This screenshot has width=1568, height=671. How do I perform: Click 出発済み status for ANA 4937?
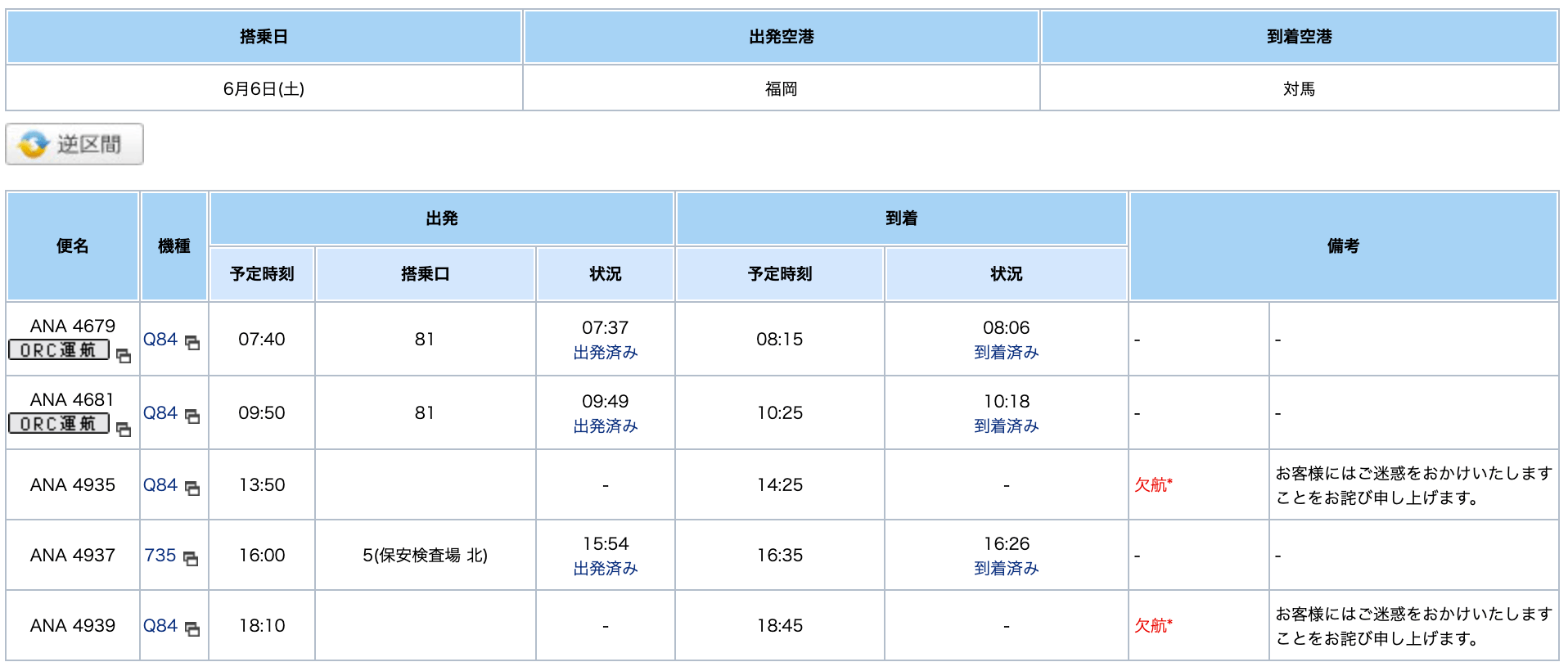(606, 569)
